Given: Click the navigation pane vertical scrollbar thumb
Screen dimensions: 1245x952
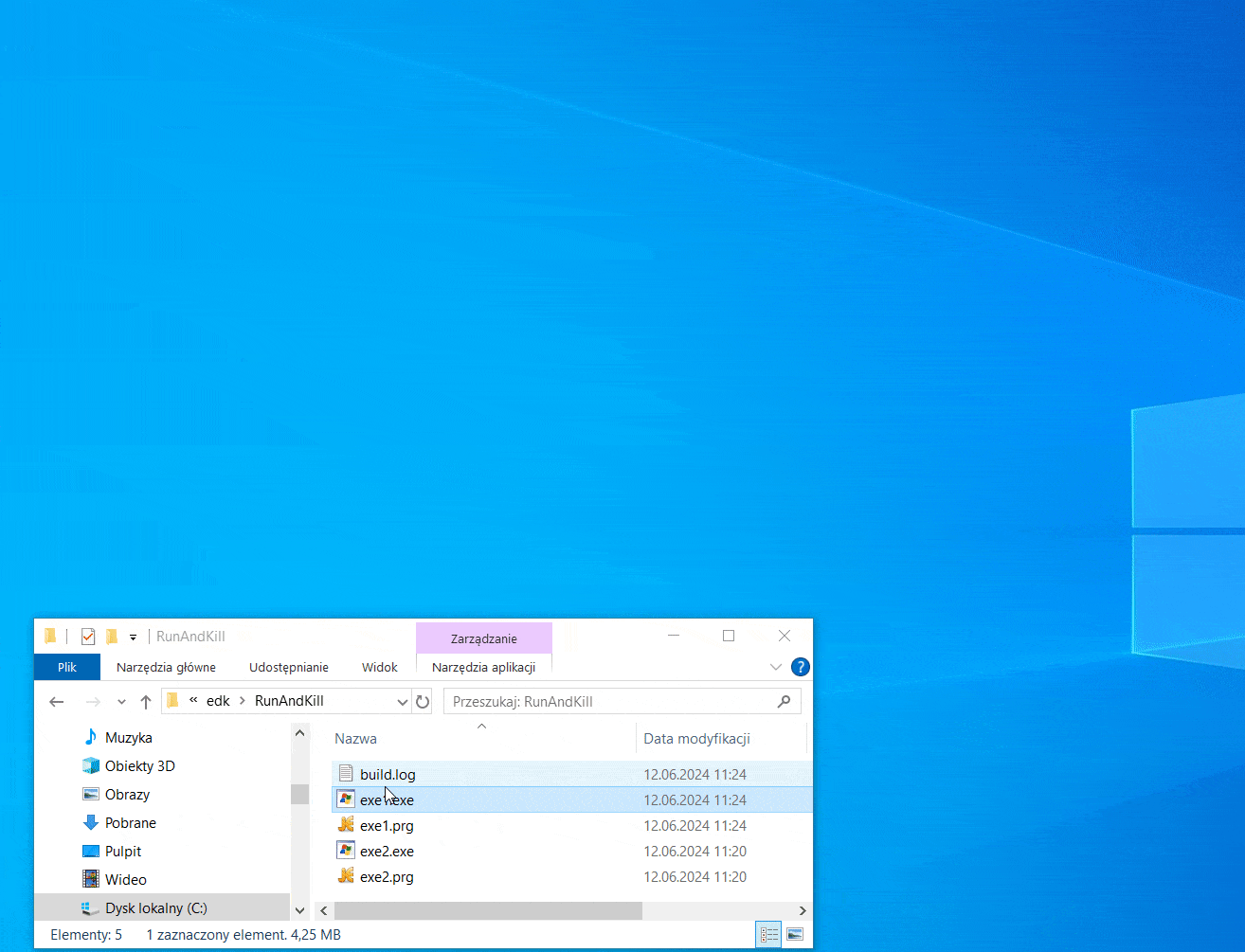Looking at the screenshot, I should point(299,794).
